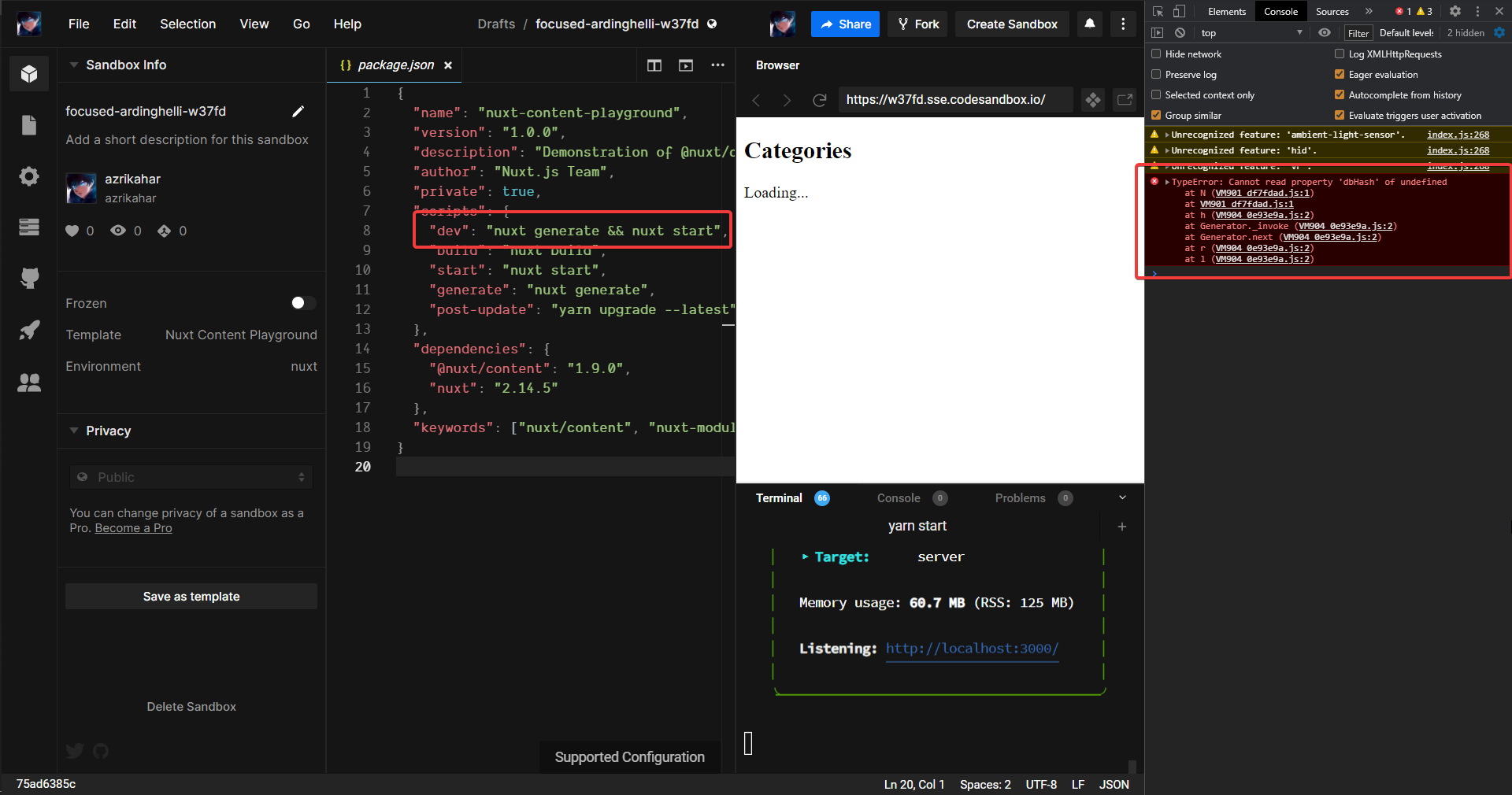Split the editor with the split-view icon
1512x795 pixels.
tap(654, 65)
